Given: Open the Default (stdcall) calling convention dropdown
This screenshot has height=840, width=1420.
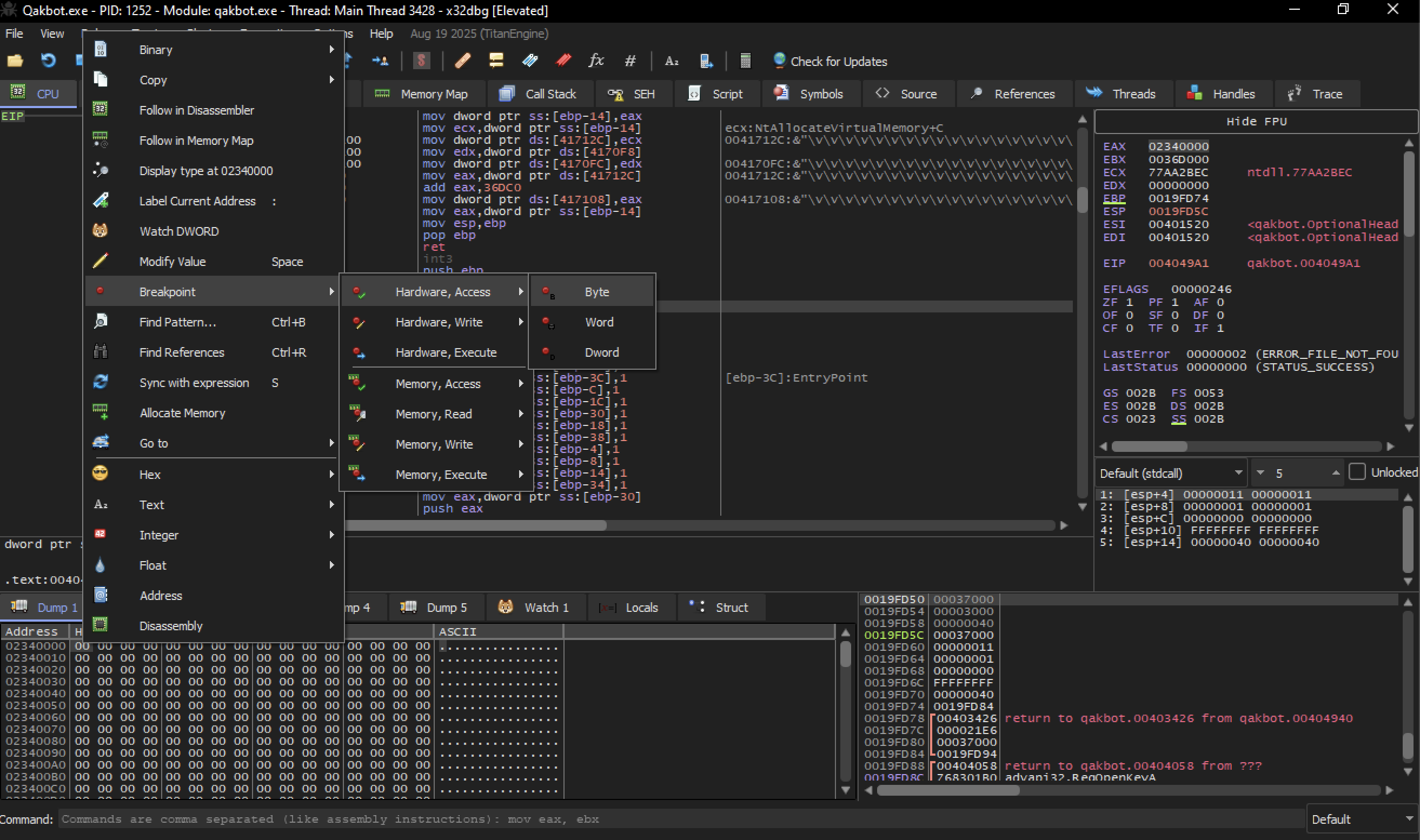Looking at the screenshot, I should pyautogui.click(x=1171, y=473).
